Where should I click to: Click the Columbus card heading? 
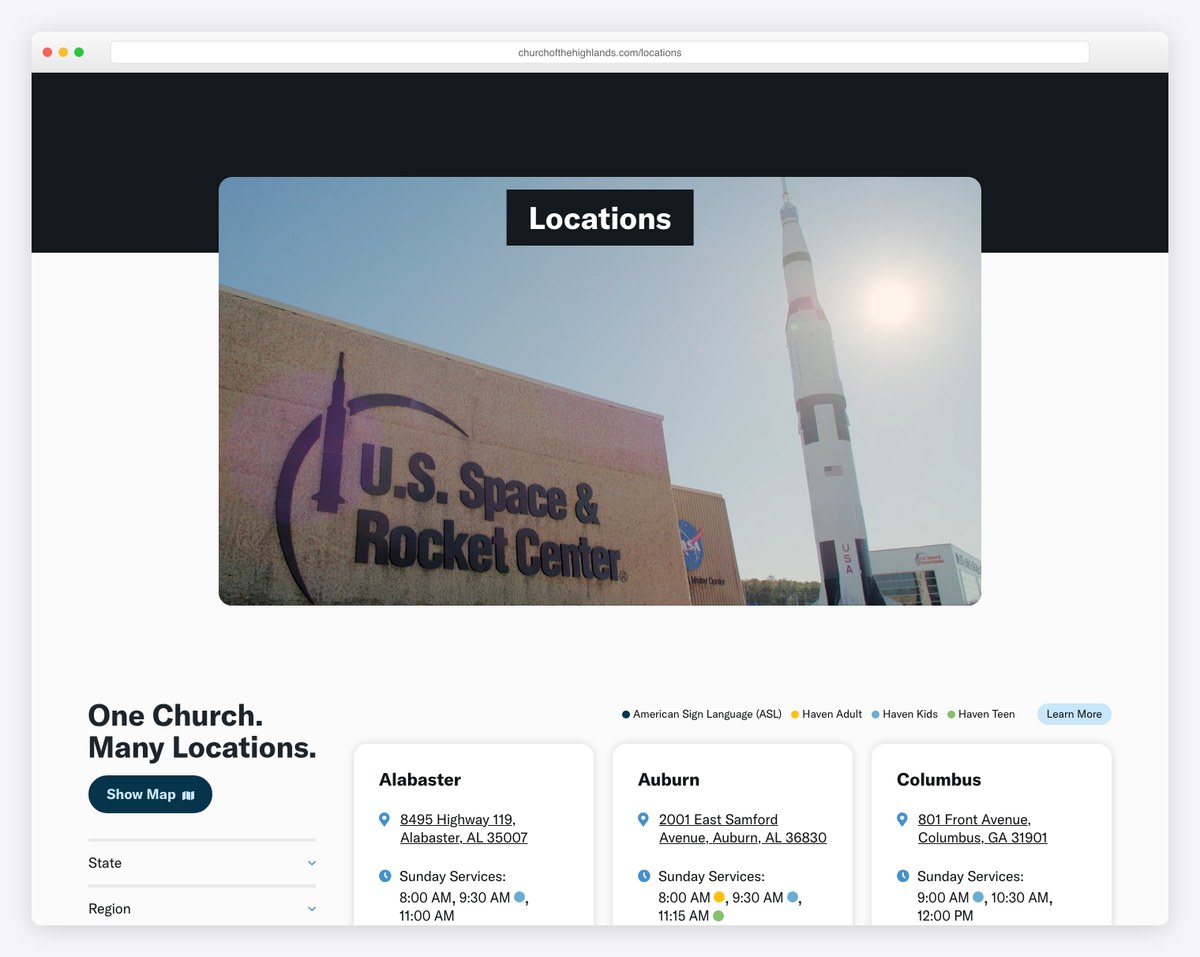(939, 779)
